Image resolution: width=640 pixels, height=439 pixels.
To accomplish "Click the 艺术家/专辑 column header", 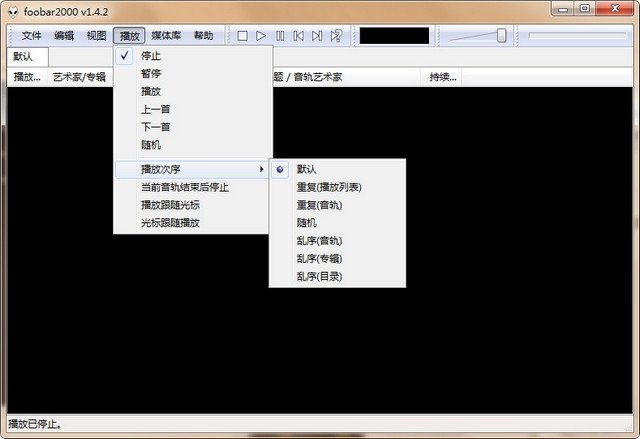I will 80,77.
